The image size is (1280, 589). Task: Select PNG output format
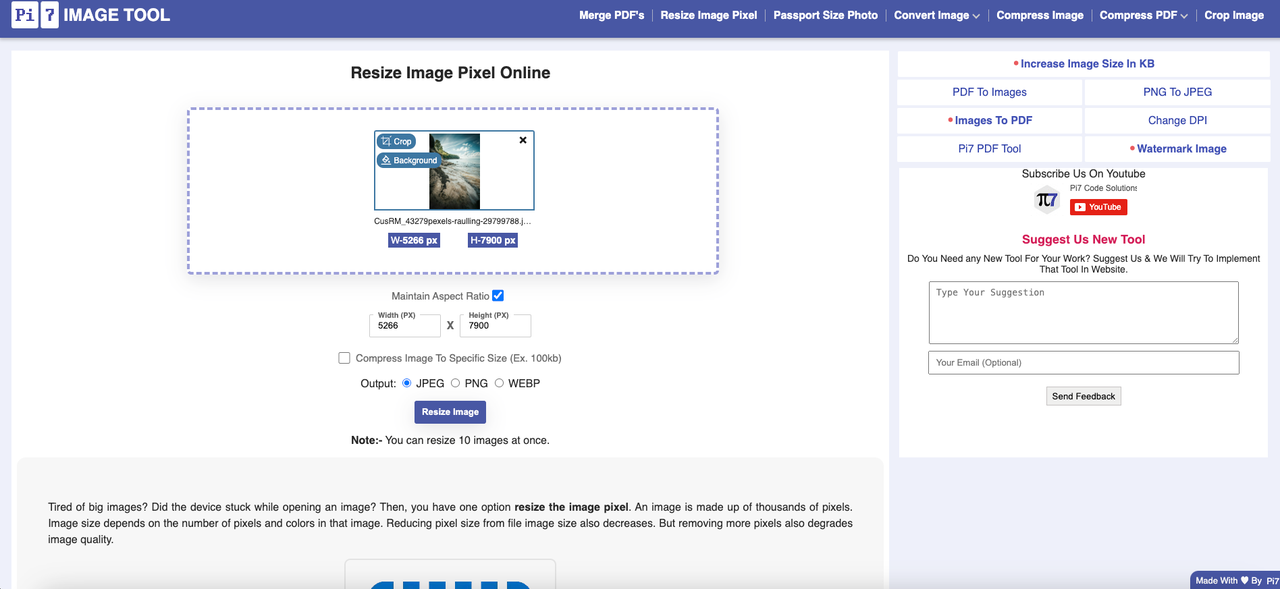pyautogui.click(x=455, y=383)
